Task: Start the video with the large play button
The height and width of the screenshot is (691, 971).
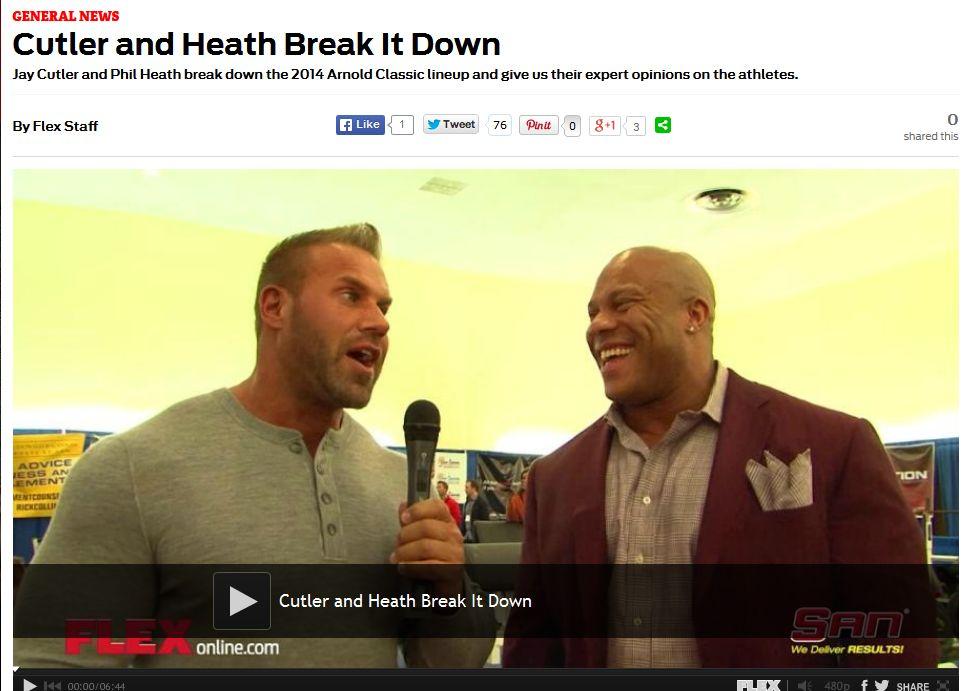Action: (x=242, y=601)
